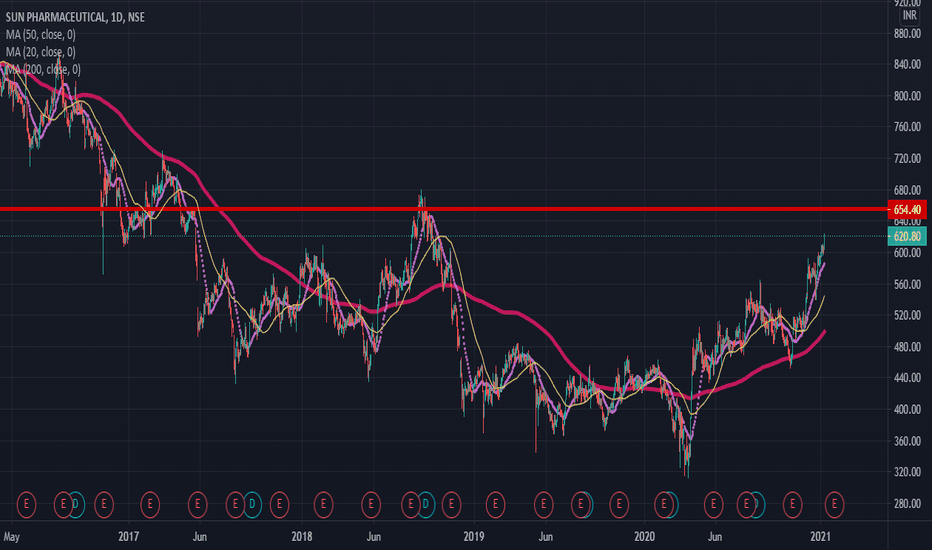Click the 2018 label on time axis

[302, 537]
